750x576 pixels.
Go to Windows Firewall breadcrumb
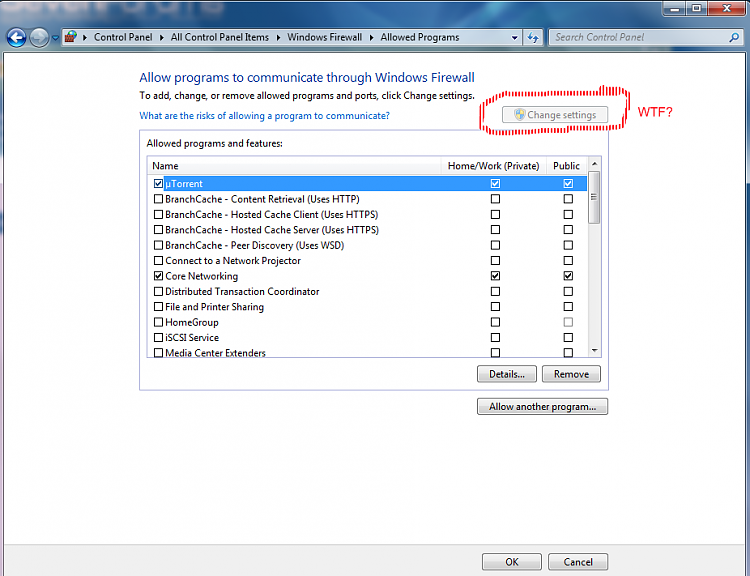click(x=324, y=37)
